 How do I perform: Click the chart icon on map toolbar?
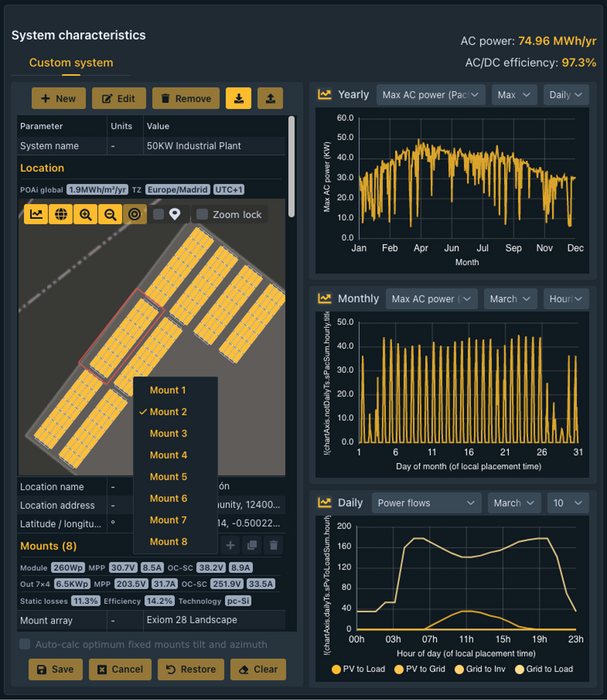coord(36,214)
